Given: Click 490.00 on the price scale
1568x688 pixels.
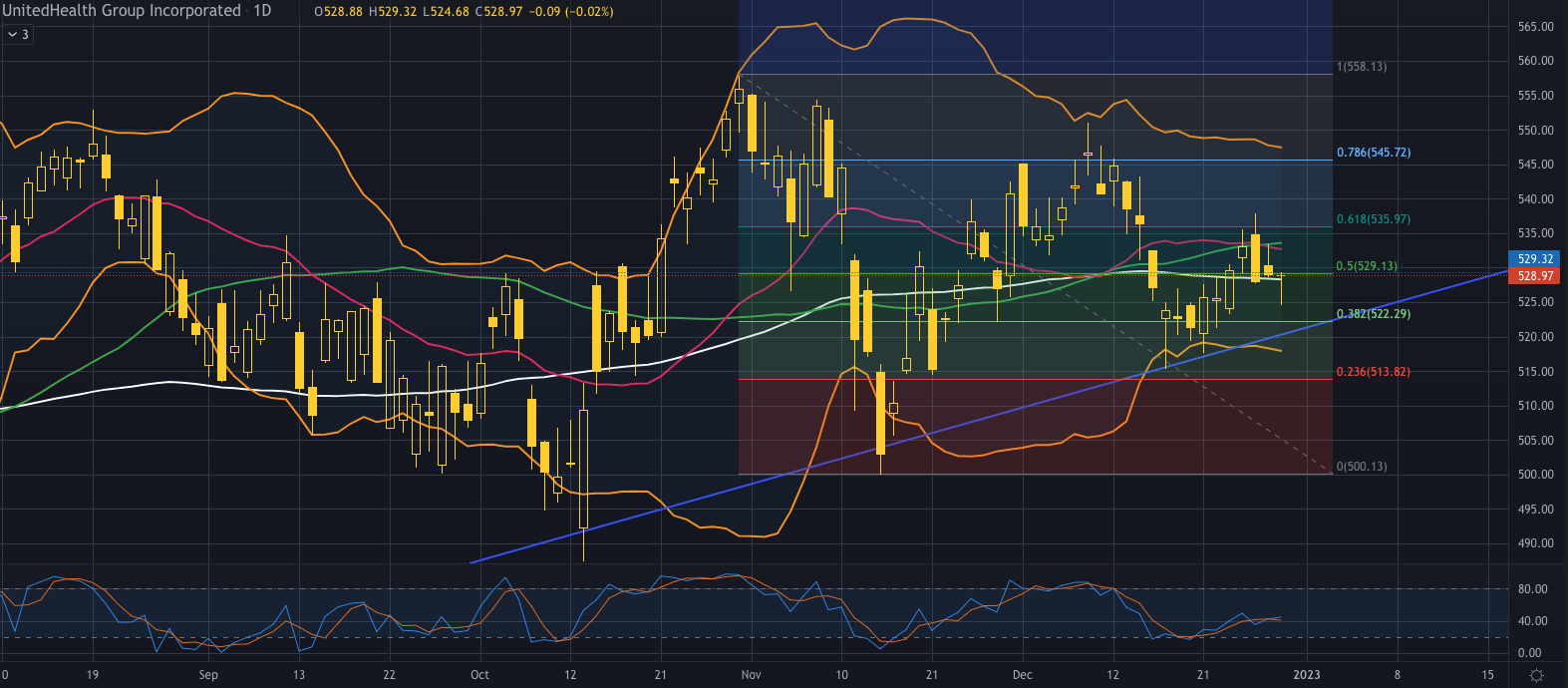Looking at the screenshot, I should click(x=1536, y=543).
